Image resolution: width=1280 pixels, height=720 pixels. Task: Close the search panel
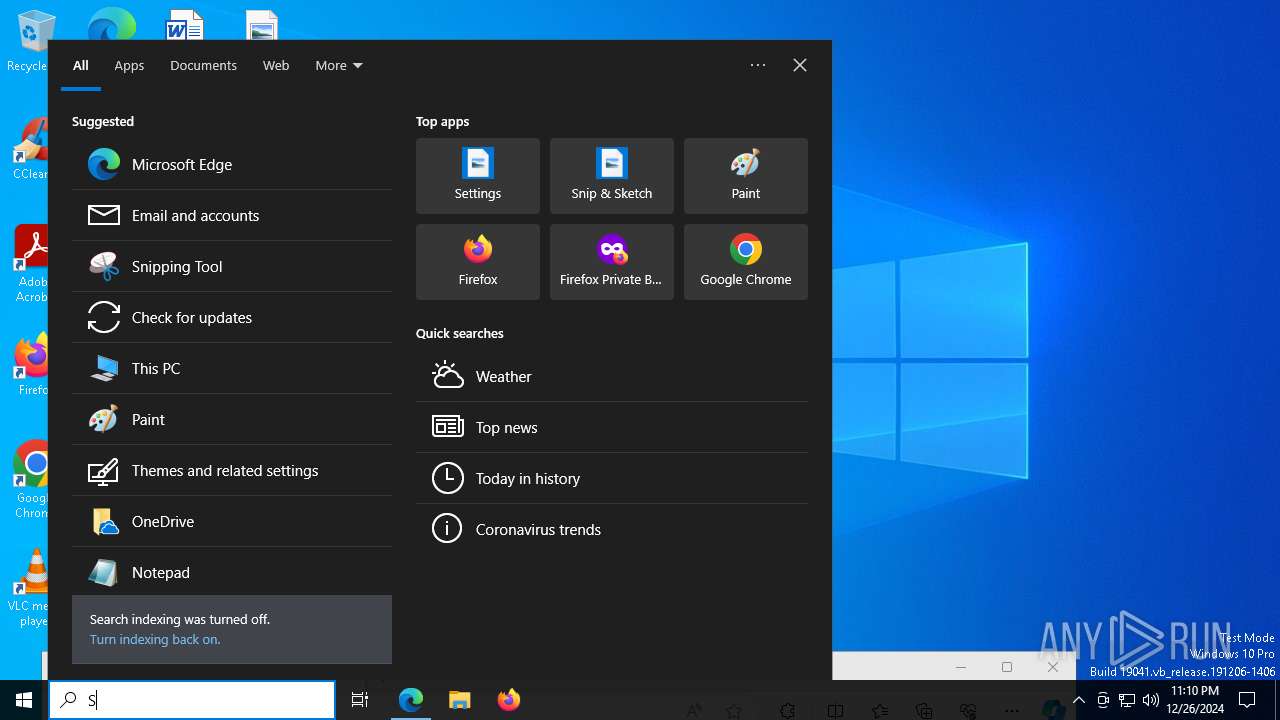[x=800, y=65]
